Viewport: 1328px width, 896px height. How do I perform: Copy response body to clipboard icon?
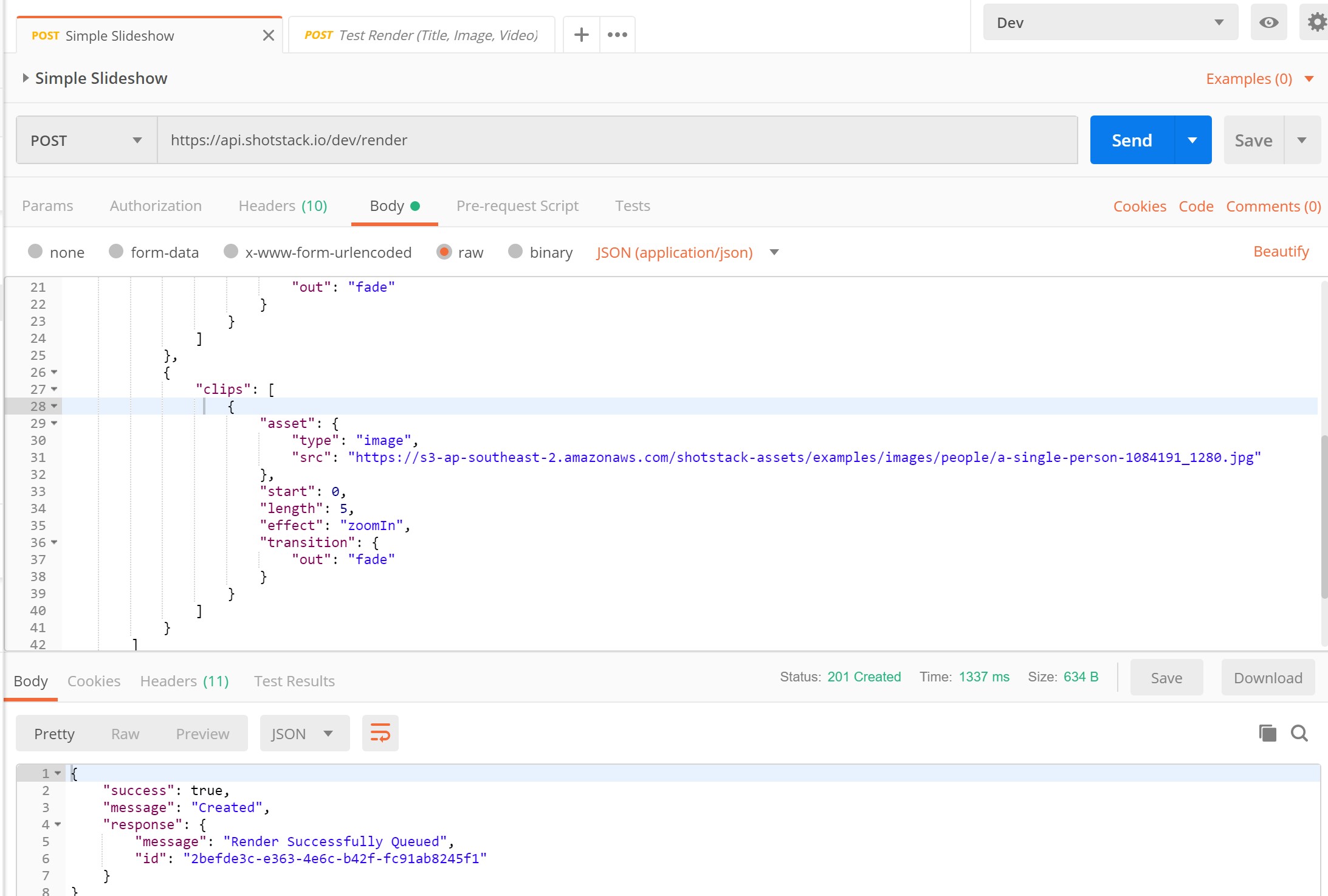(x=1267, y=733)
